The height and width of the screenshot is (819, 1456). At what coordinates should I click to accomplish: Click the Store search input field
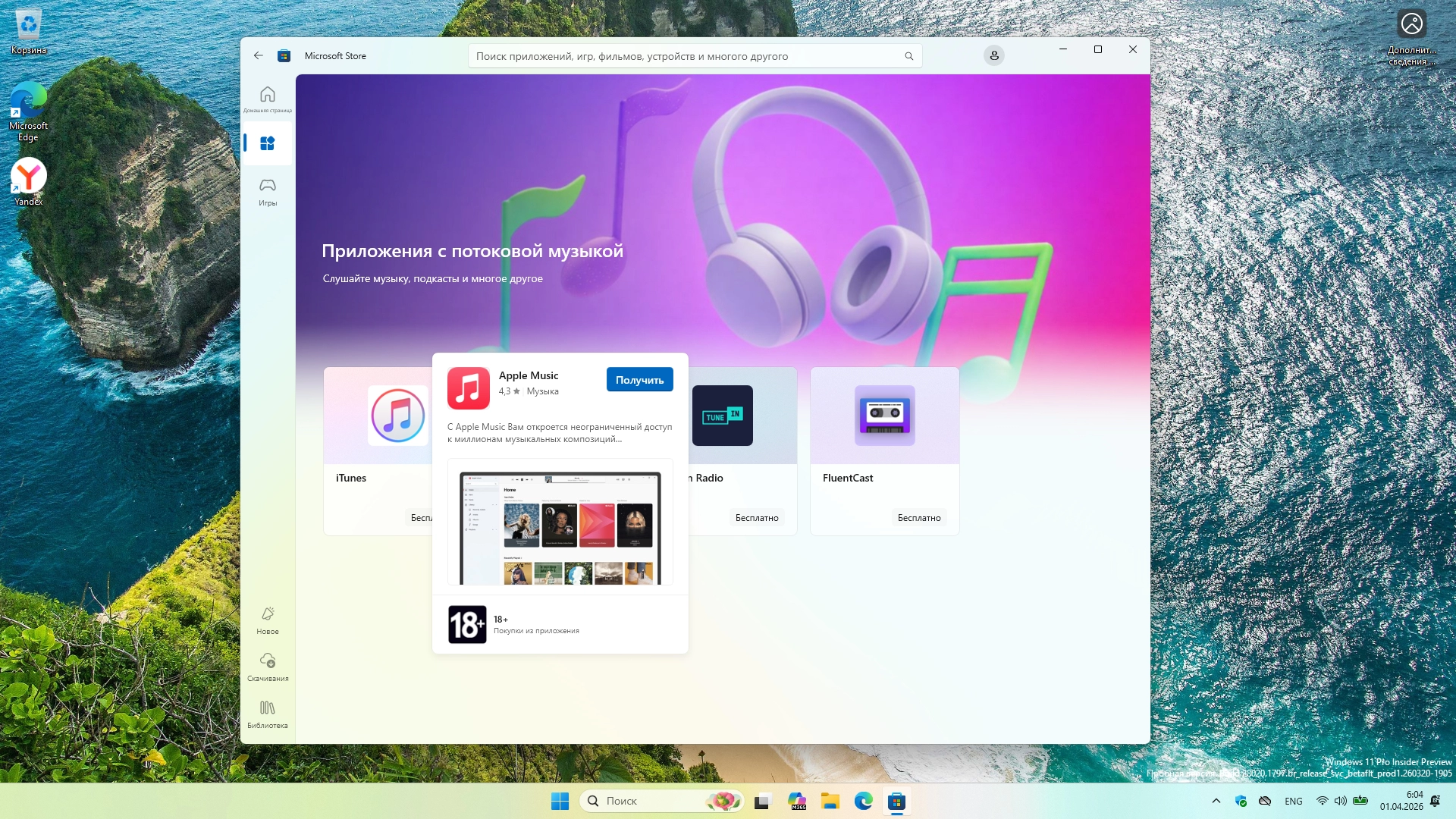682,56
